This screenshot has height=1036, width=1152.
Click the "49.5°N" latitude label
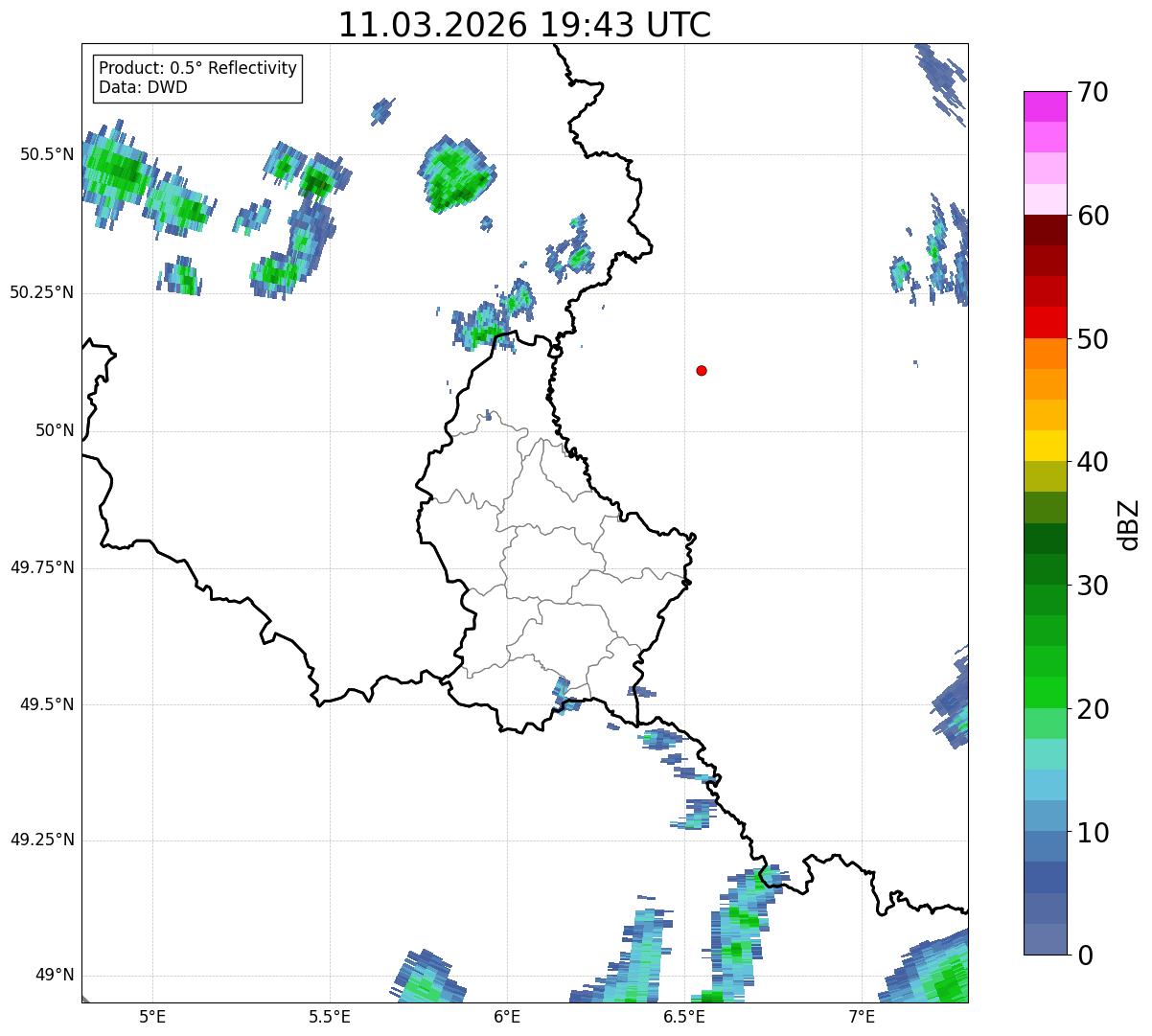[47, 704]
